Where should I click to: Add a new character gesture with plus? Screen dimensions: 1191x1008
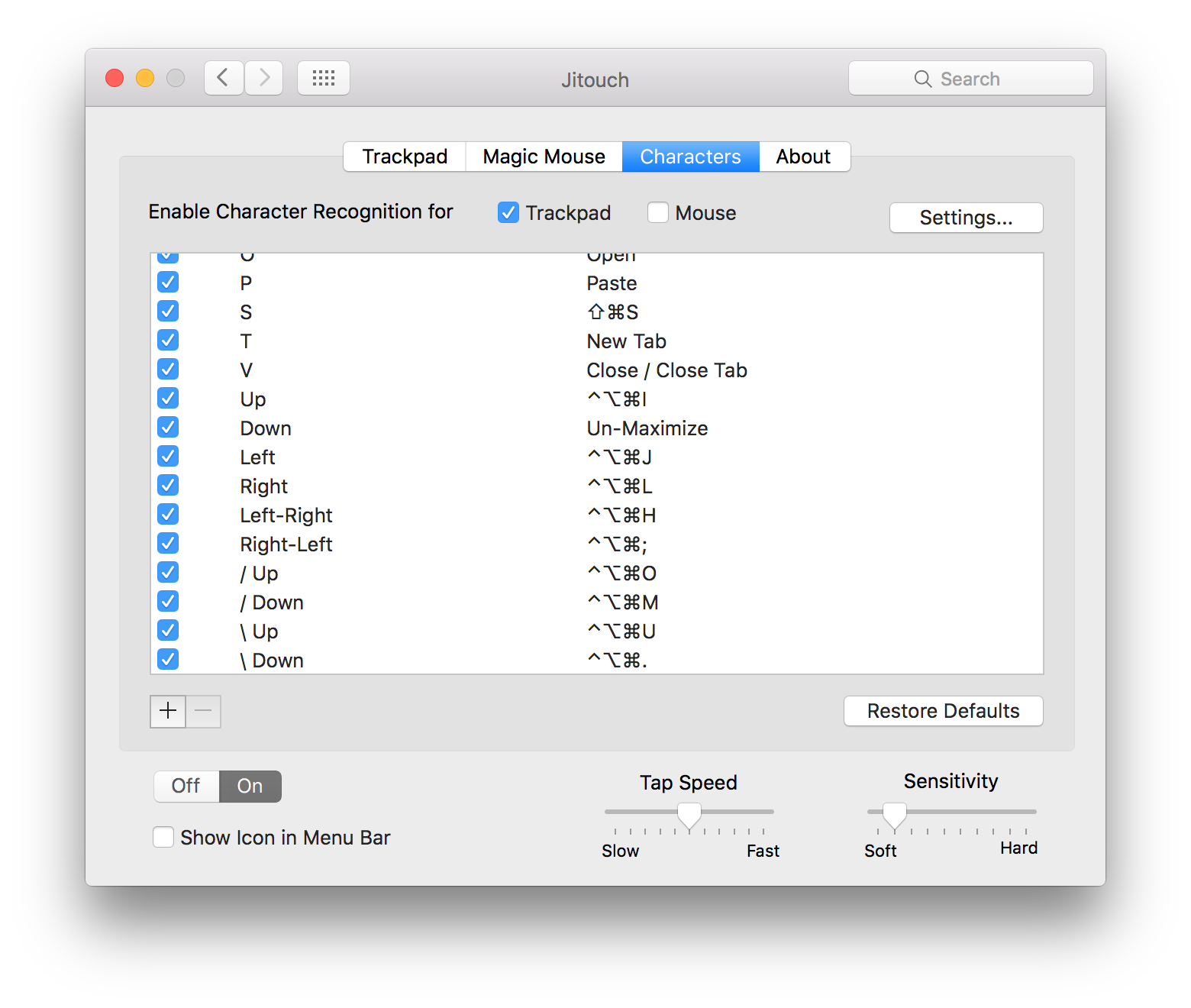[x=168, y=711]
